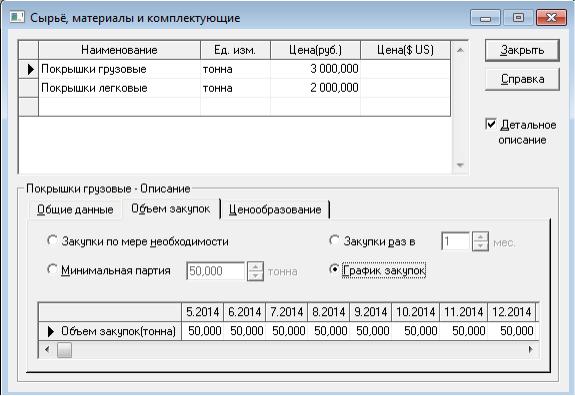575x396 pixels.
Task: Click the 11.2014 column header
Action: coord(464,312)
